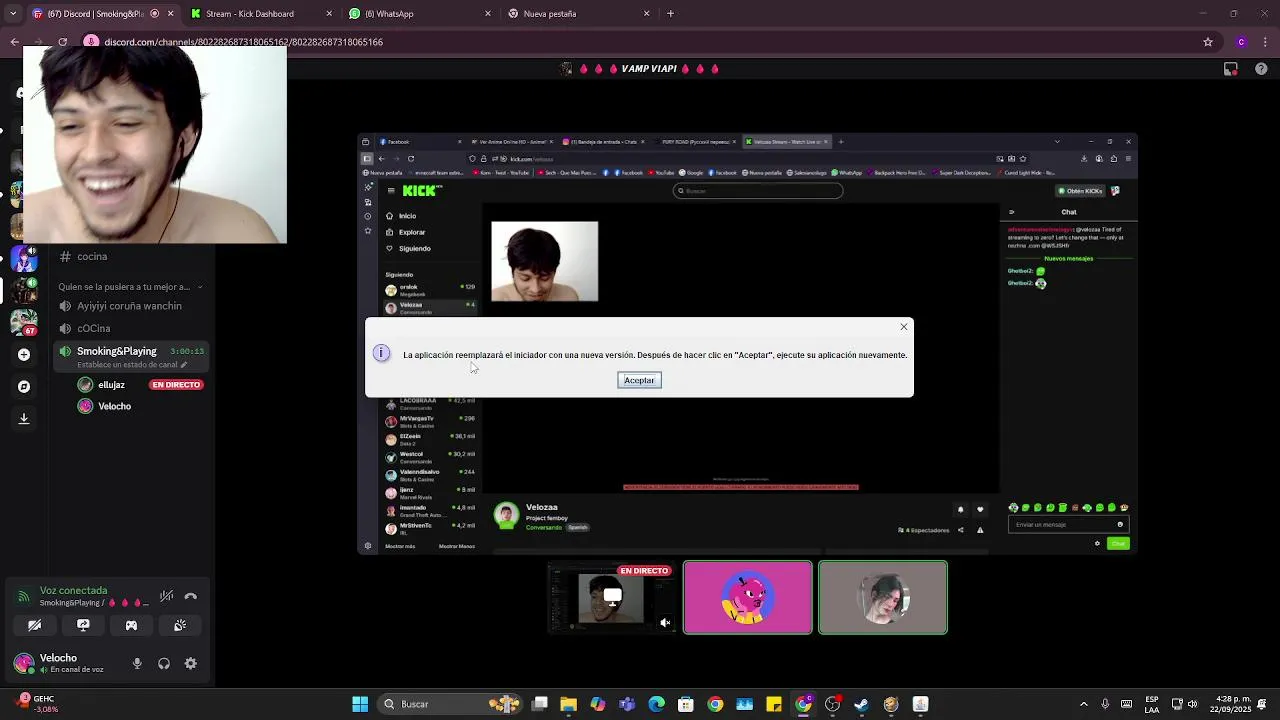Select the live stream thumbnail tile
This screenshot has width=1280, height=720.
pyautogui.click(x=612, y=597)
